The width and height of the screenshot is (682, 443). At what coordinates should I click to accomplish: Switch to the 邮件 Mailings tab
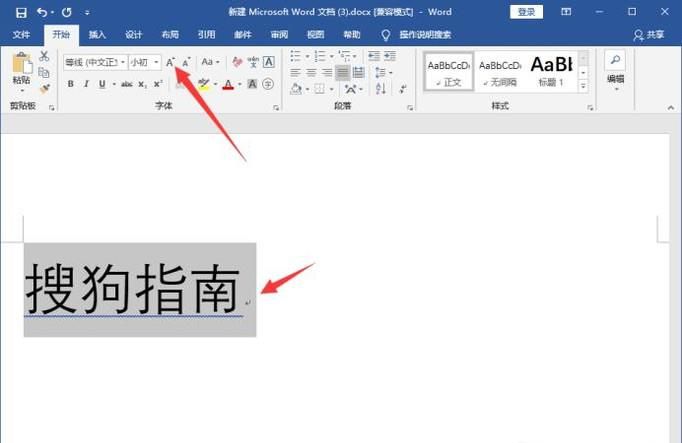[243, 34]
